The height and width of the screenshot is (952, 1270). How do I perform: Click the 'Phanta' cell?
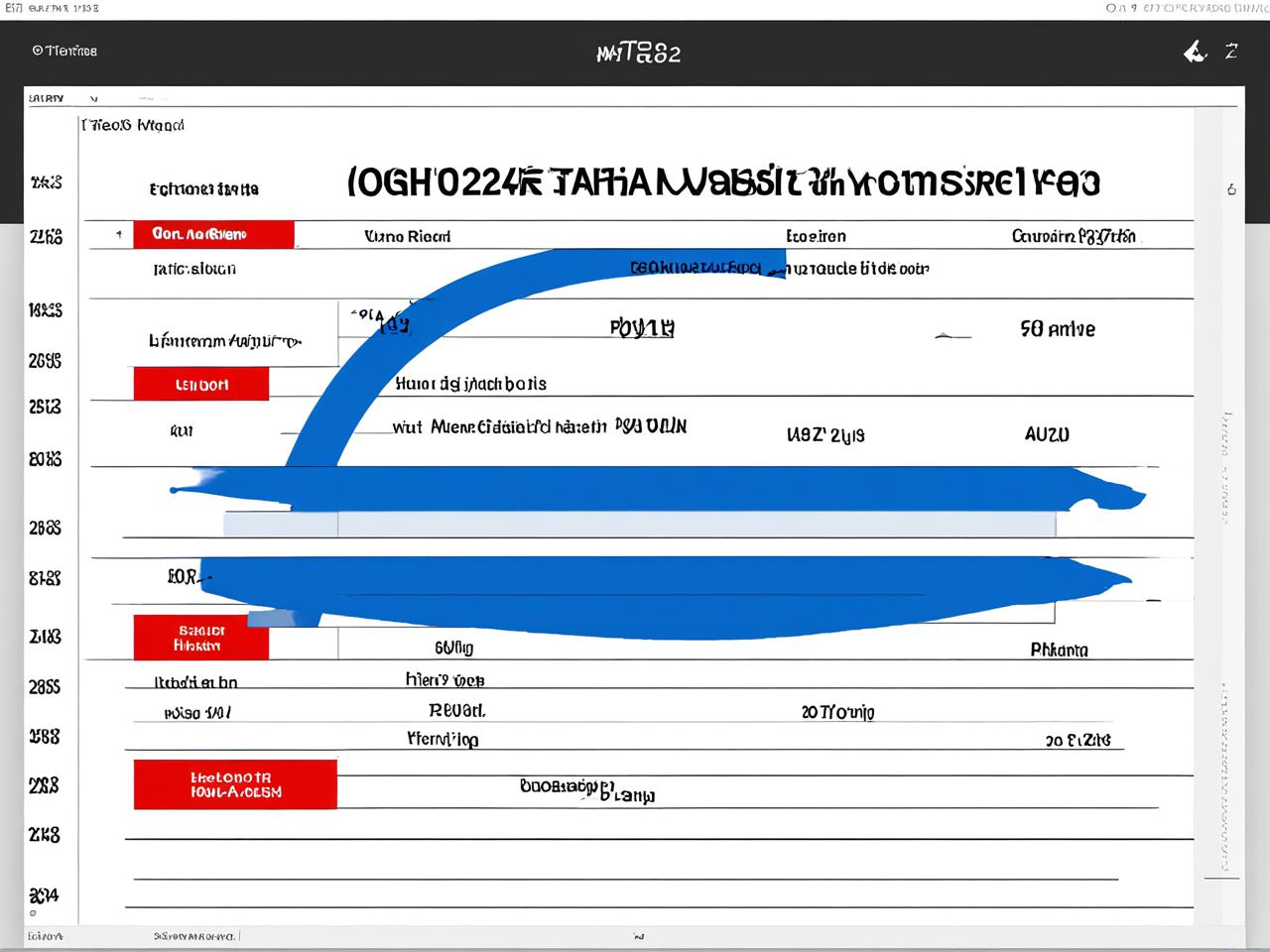1059,651
